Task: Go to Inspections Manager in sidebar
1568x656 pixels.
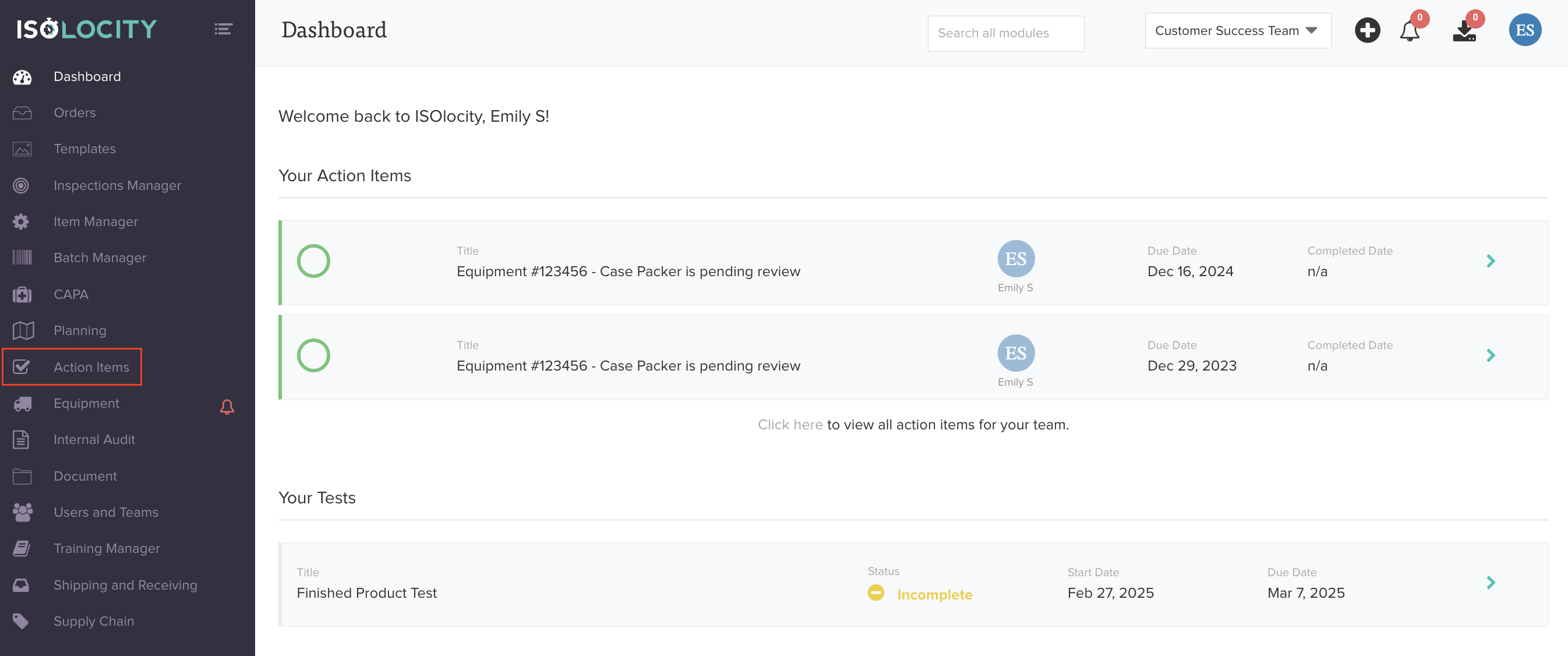Action: (x=117, y=186)
